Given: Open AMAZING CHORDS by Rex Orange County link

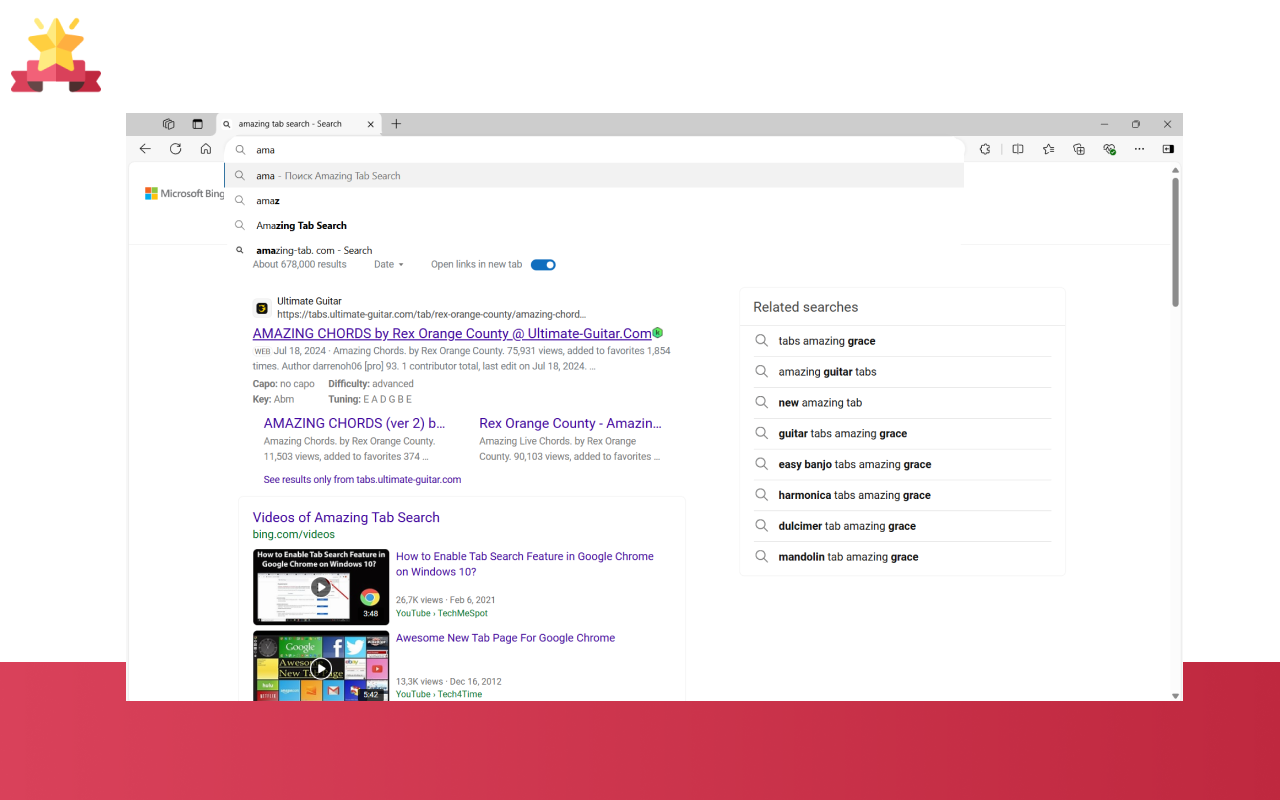Looking at the screenshot, I should pos(452,334).
